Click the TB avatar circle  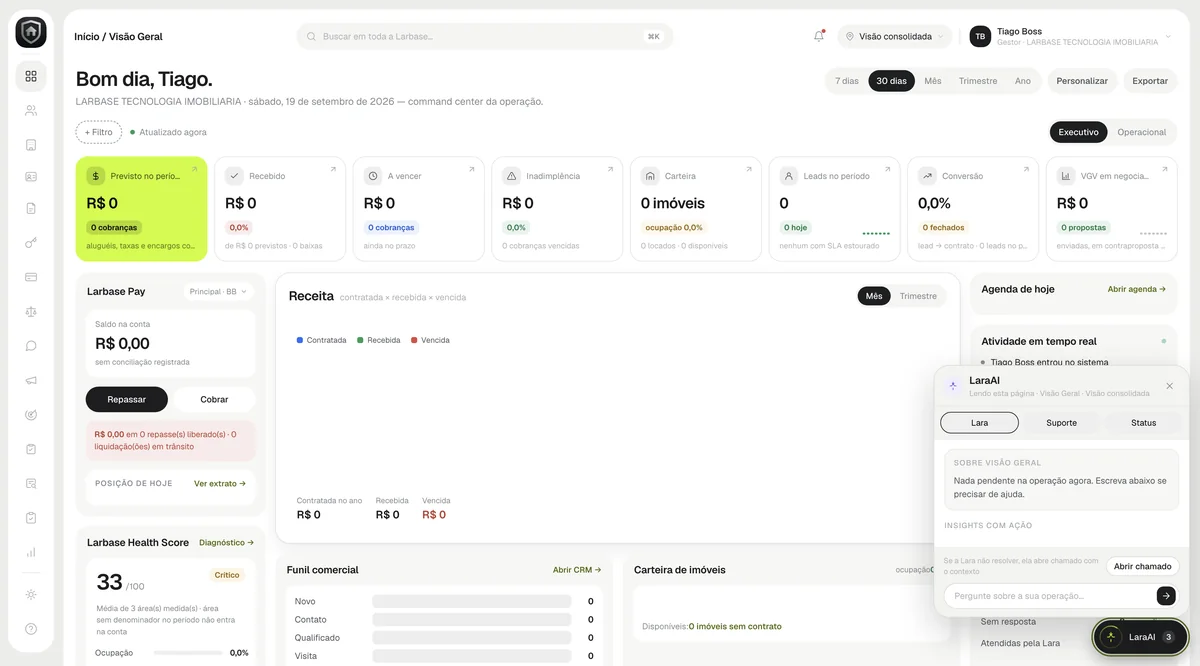tap(981, 36)
